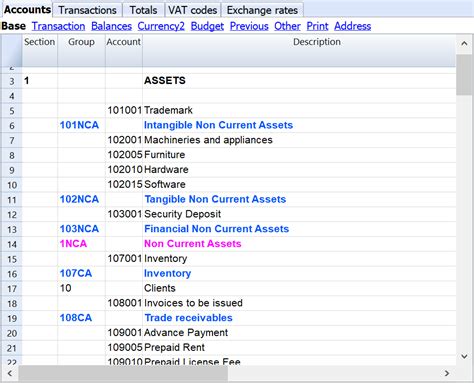Select the pink 1NCA group cell
Image resolution: width=474 pixels, height=383 pixels.
tap(81, 244)
